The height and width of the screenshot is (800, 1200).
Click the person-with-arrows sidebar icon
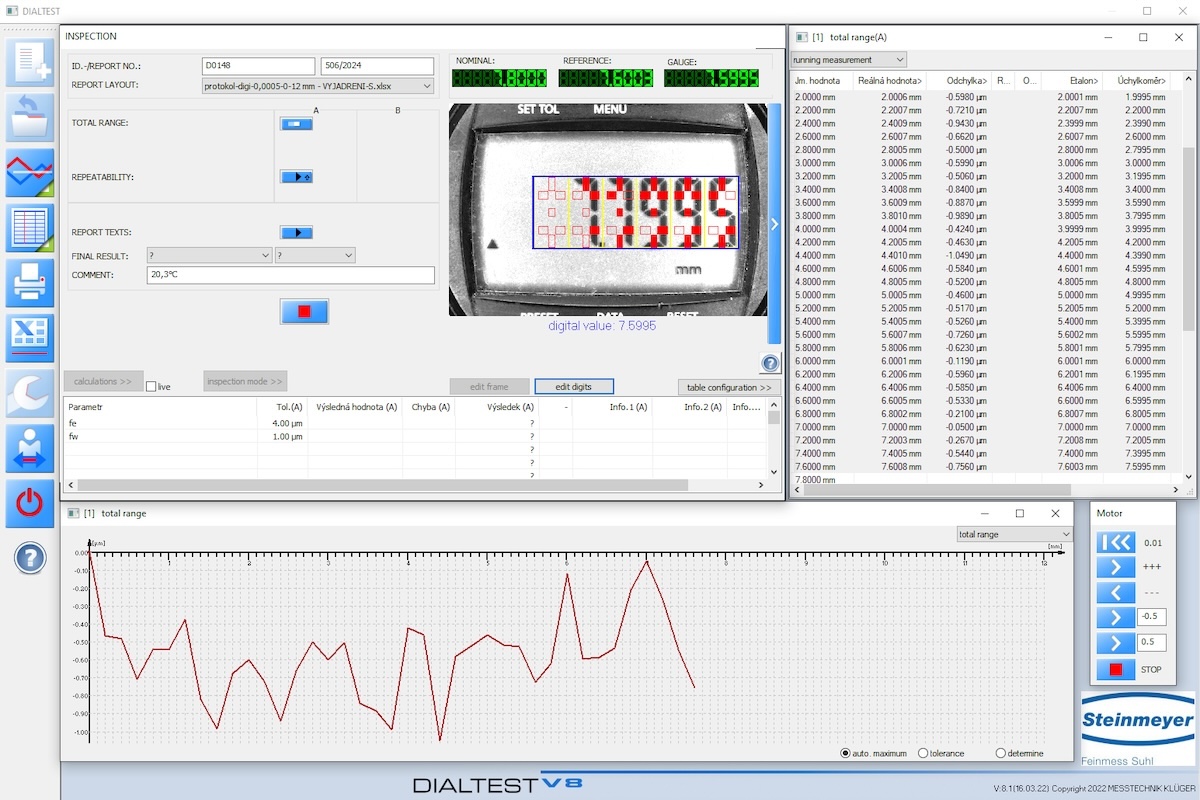pos(30,449)
